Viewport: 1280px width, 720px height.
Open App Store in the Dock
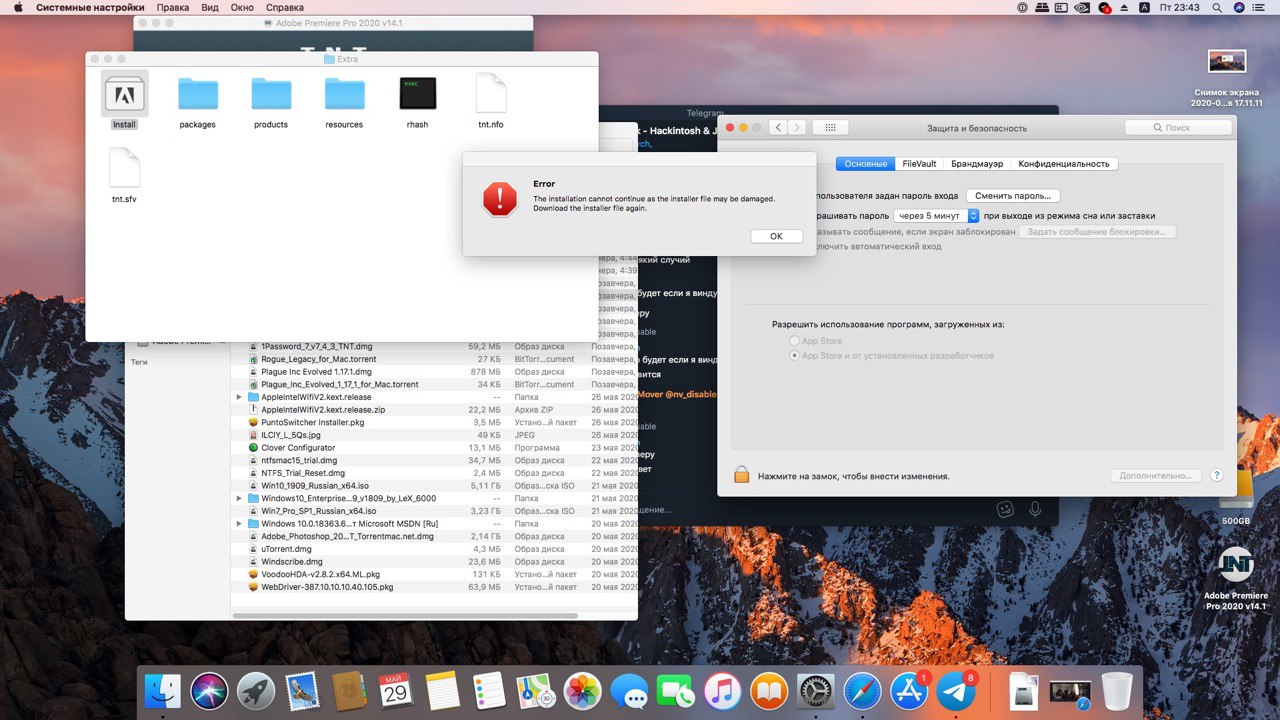[x=909, y=691]
